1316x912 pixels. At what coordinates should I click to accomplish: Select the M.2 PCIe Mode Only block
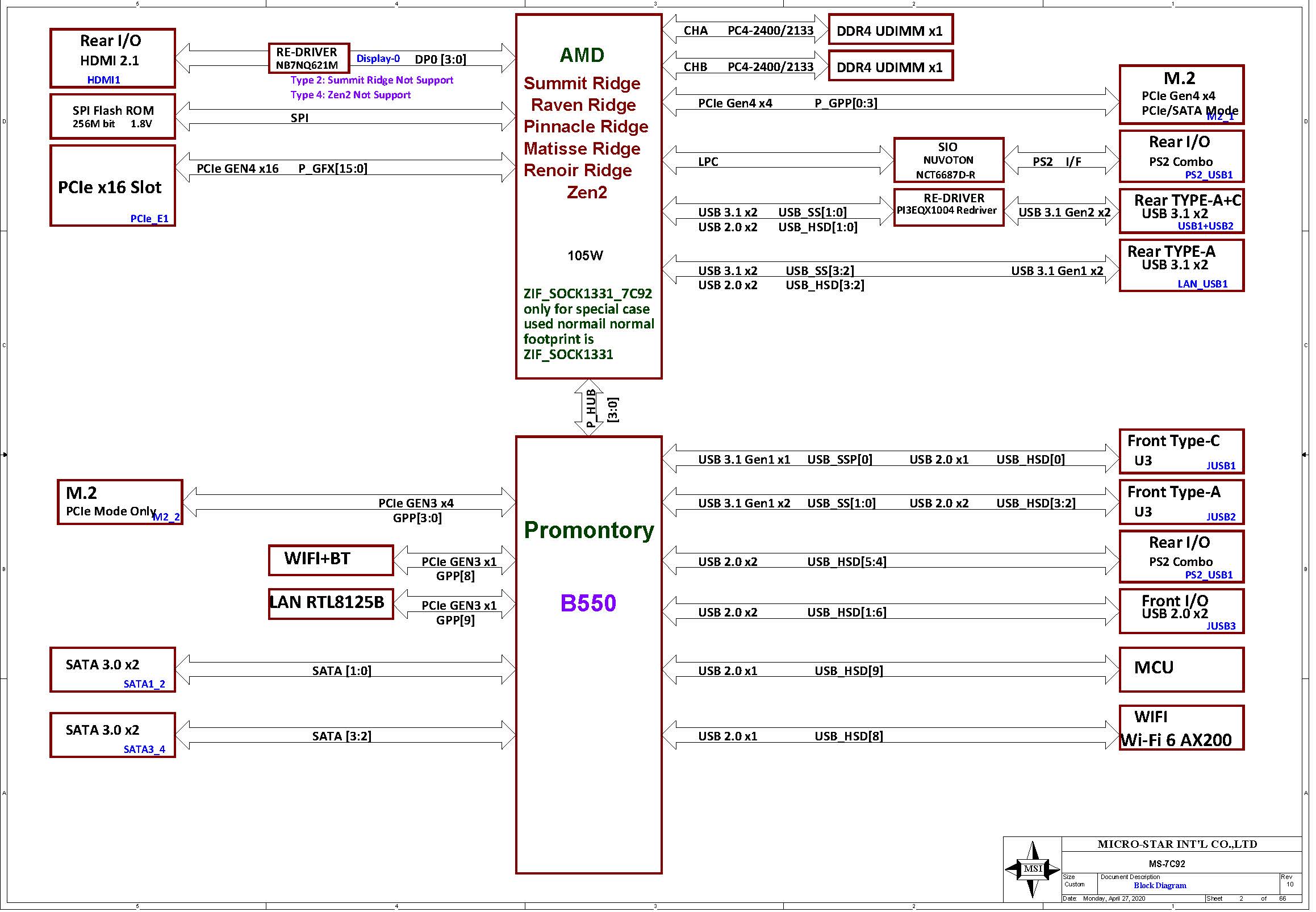[x=120, y=502]
